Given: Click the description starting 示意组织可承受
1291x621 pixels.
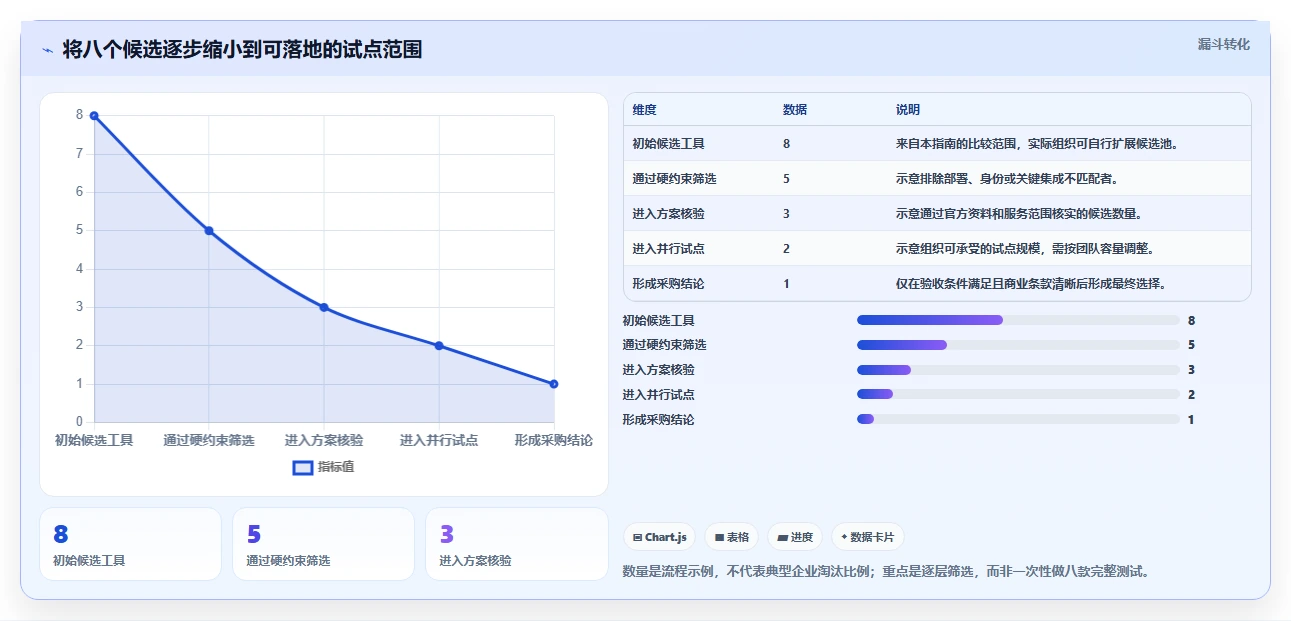Looking at the screenshot, I should pos(1026,249).
